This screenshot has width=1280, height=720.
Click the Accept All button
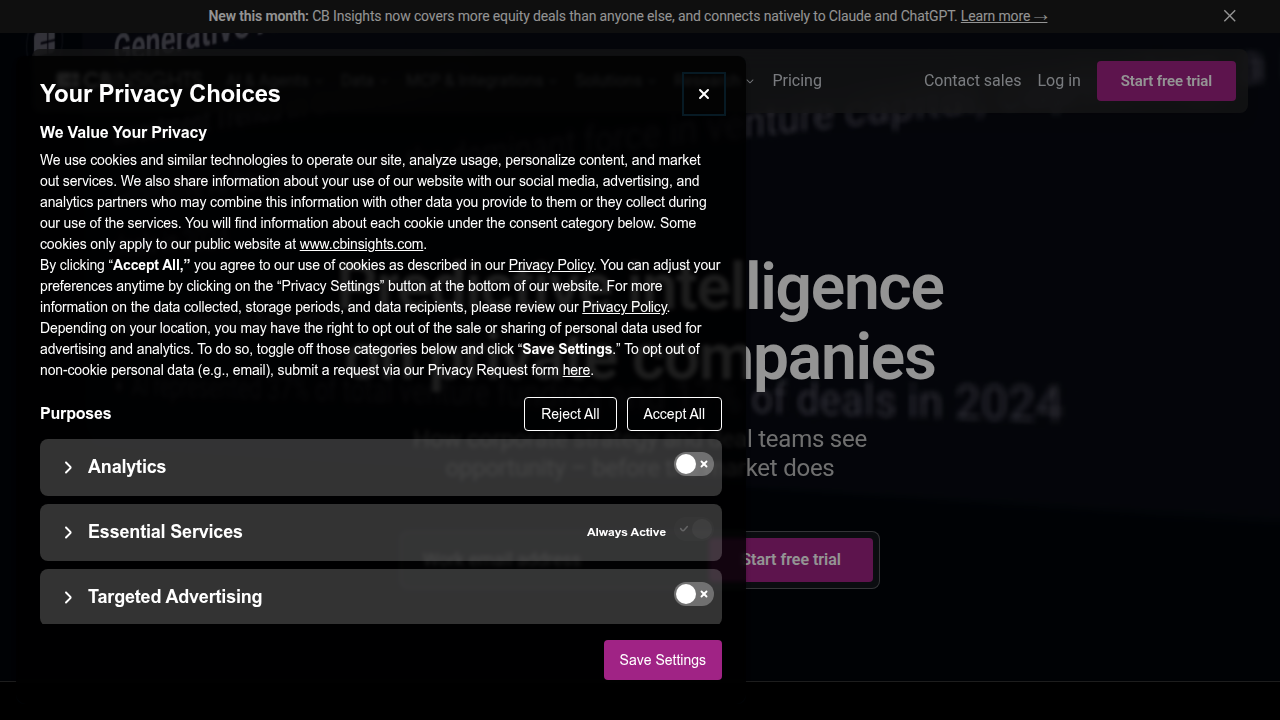click(674, 414)
